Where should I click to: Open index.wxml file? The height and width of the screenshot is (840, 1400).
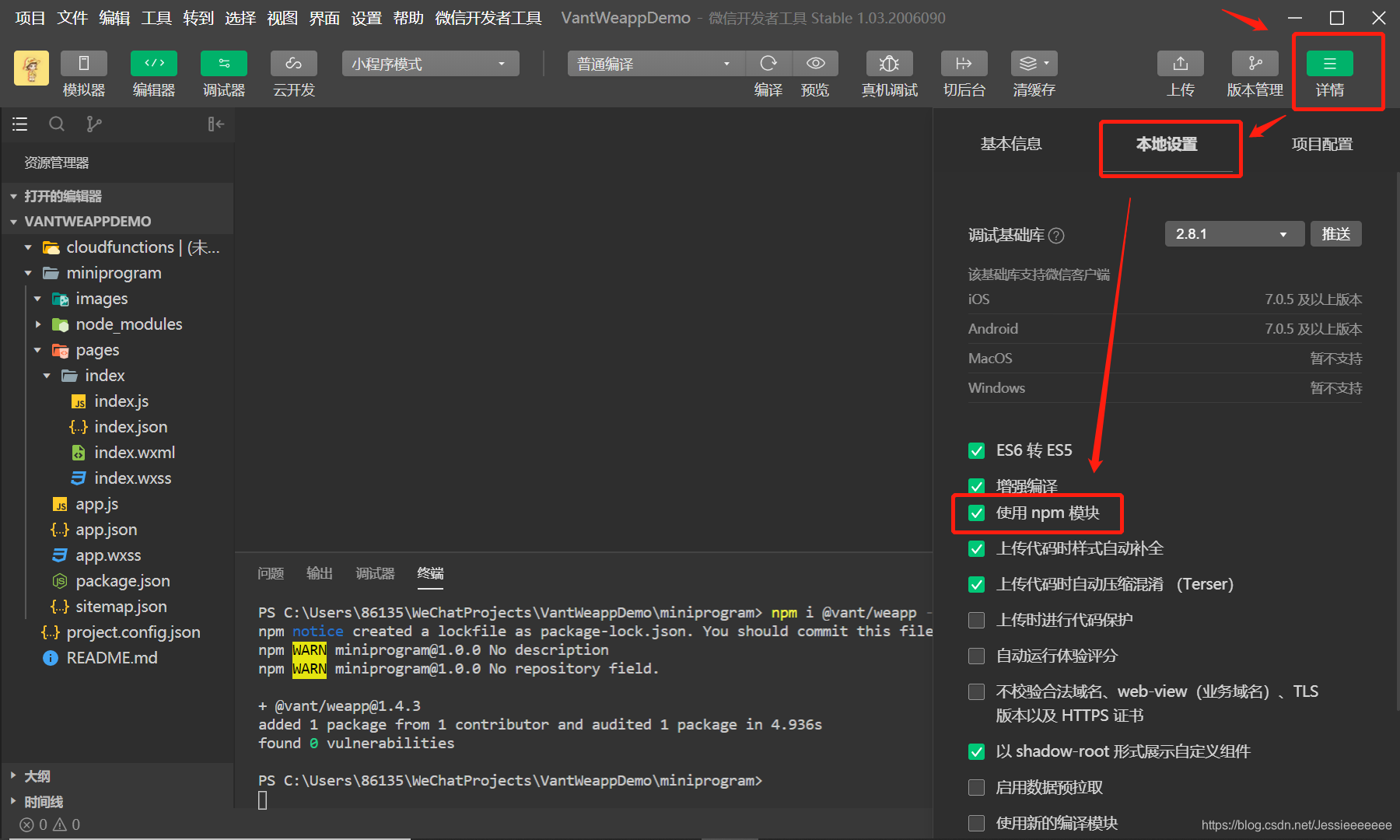(x=135, y=453)
